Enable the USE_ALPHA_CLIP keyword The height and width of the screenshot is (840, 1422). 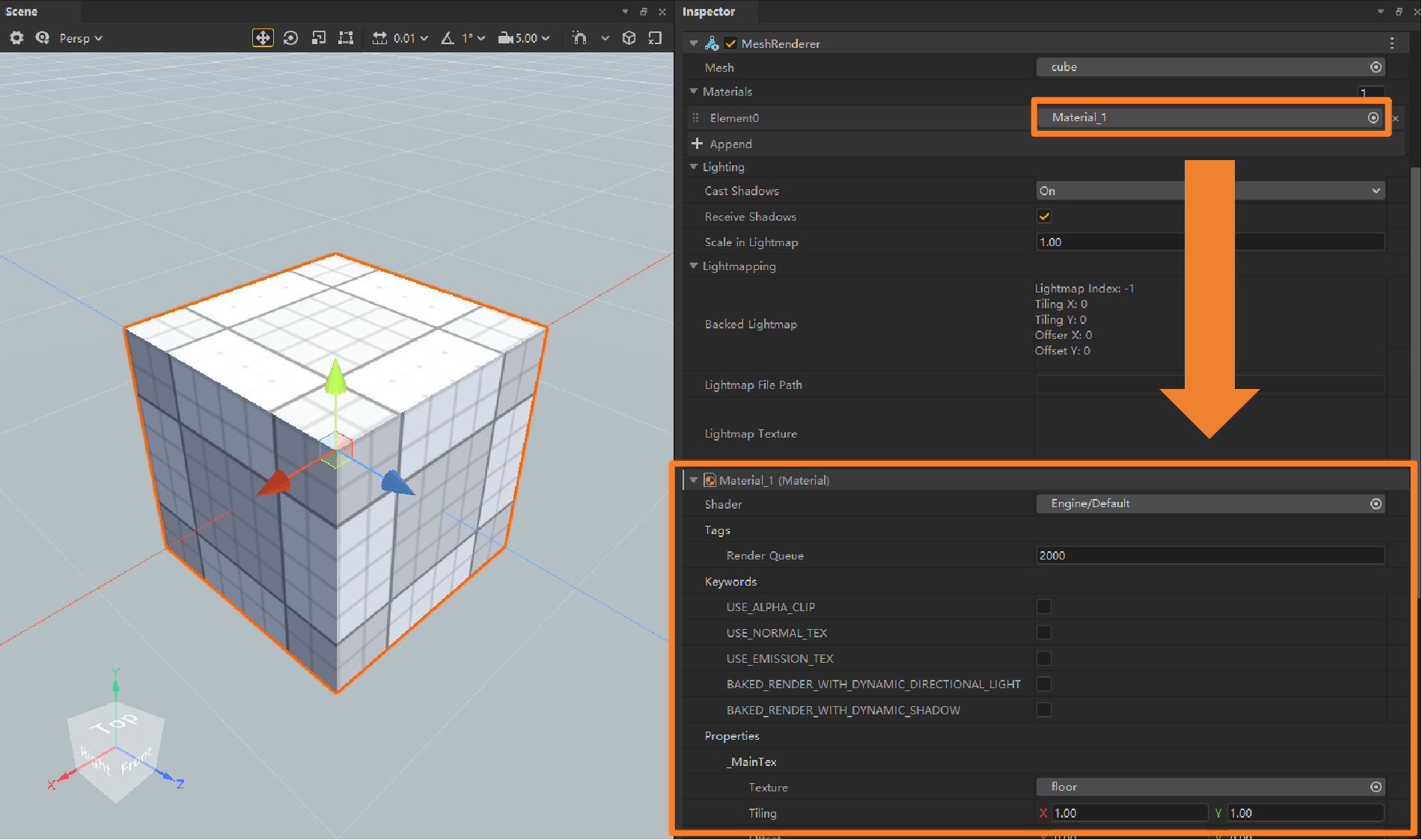pos(1043,607)
